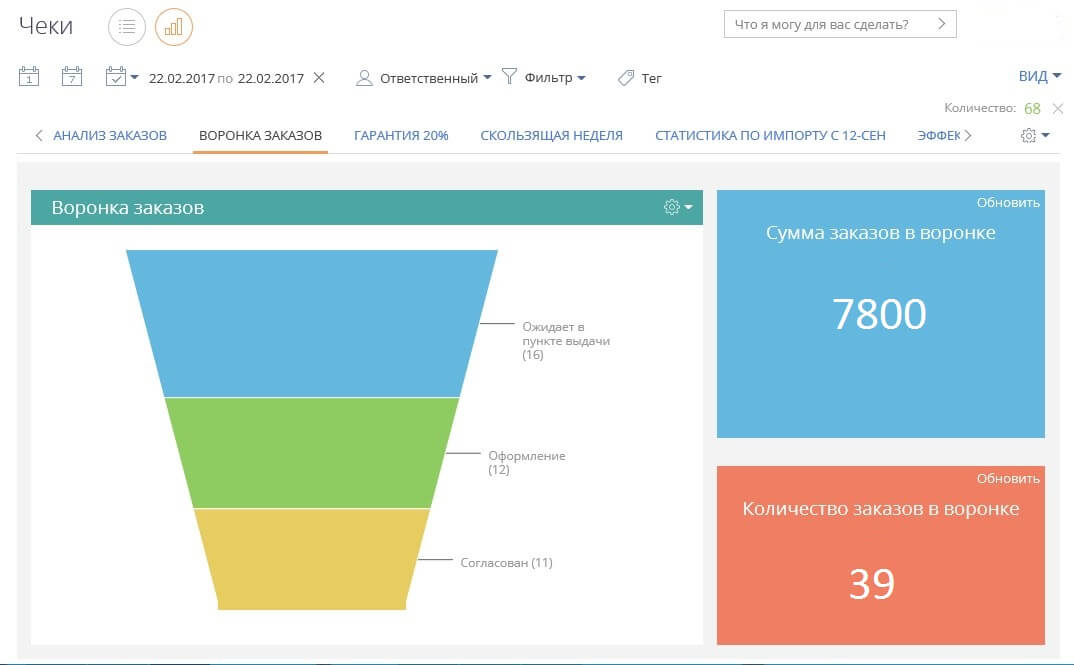Click the Тег tag icon

pyautogui.click(x=626, y=77)
